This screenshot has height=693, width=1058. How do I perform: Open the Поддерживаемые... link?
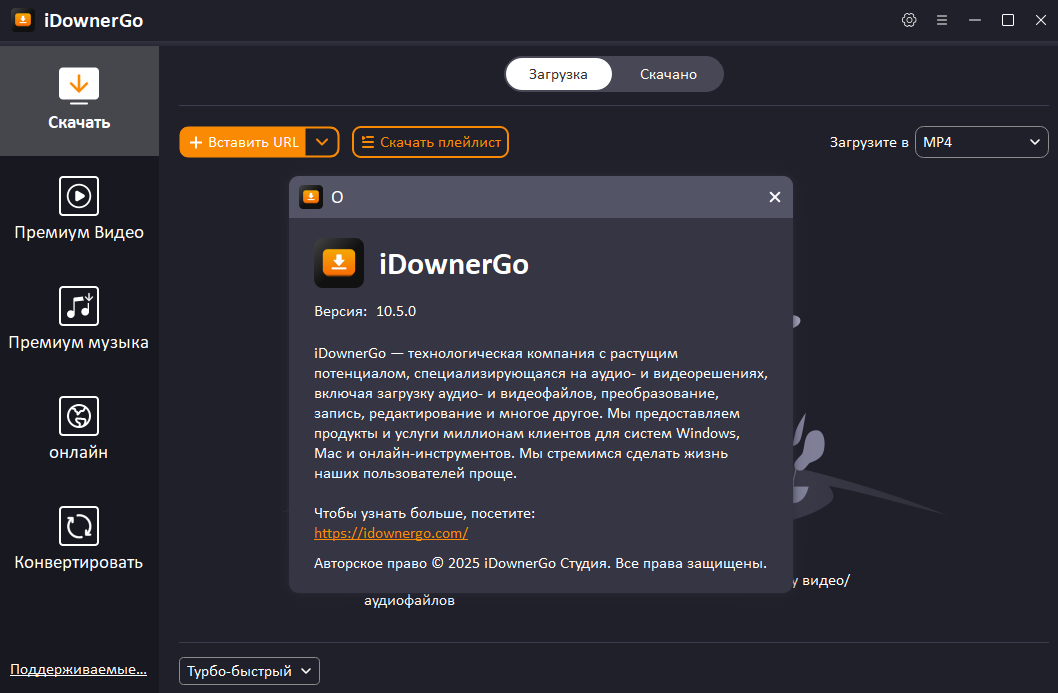click(78, 669)
